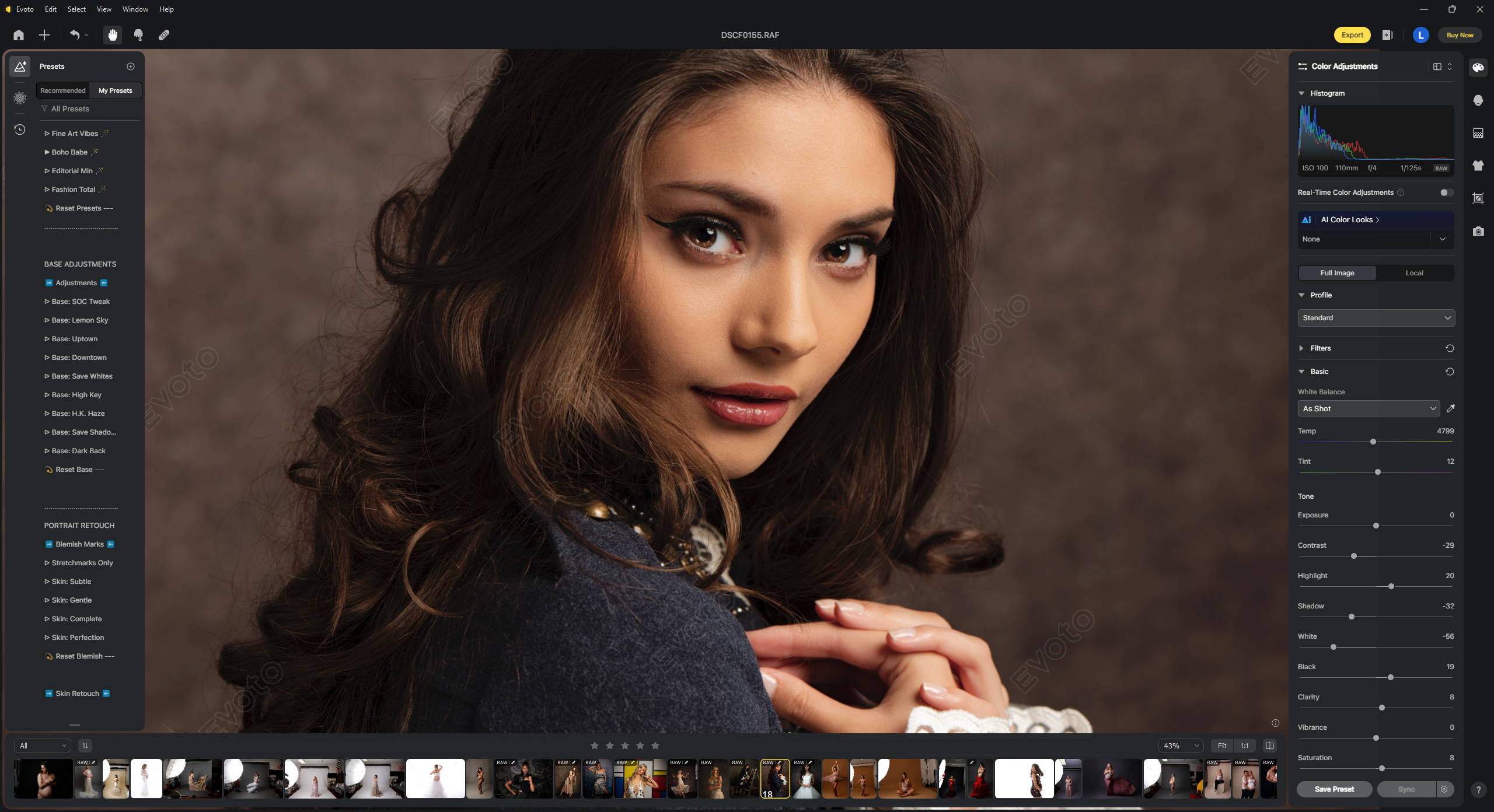This screenshot has height=812, width=1494.
Task: Toggle Real-Time Color Adjustments switch
Action: click(1446, 192)
